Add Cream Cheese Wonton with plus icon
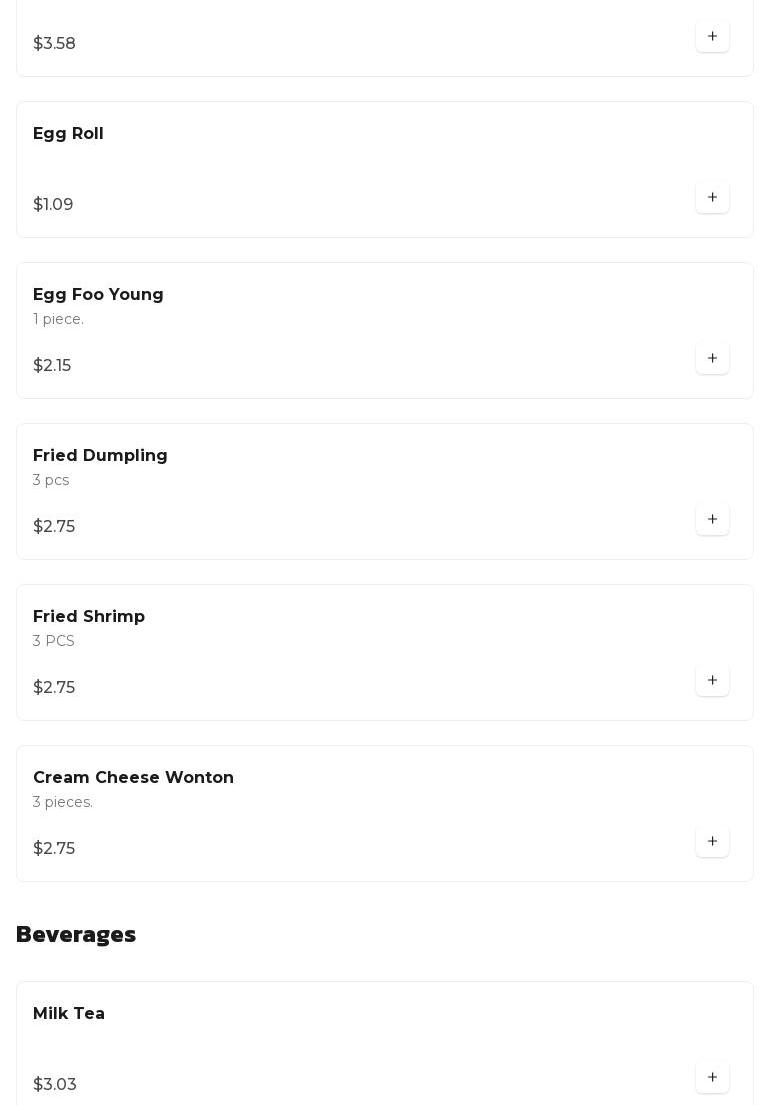770x1105 pixels. [x=712, y=841]
